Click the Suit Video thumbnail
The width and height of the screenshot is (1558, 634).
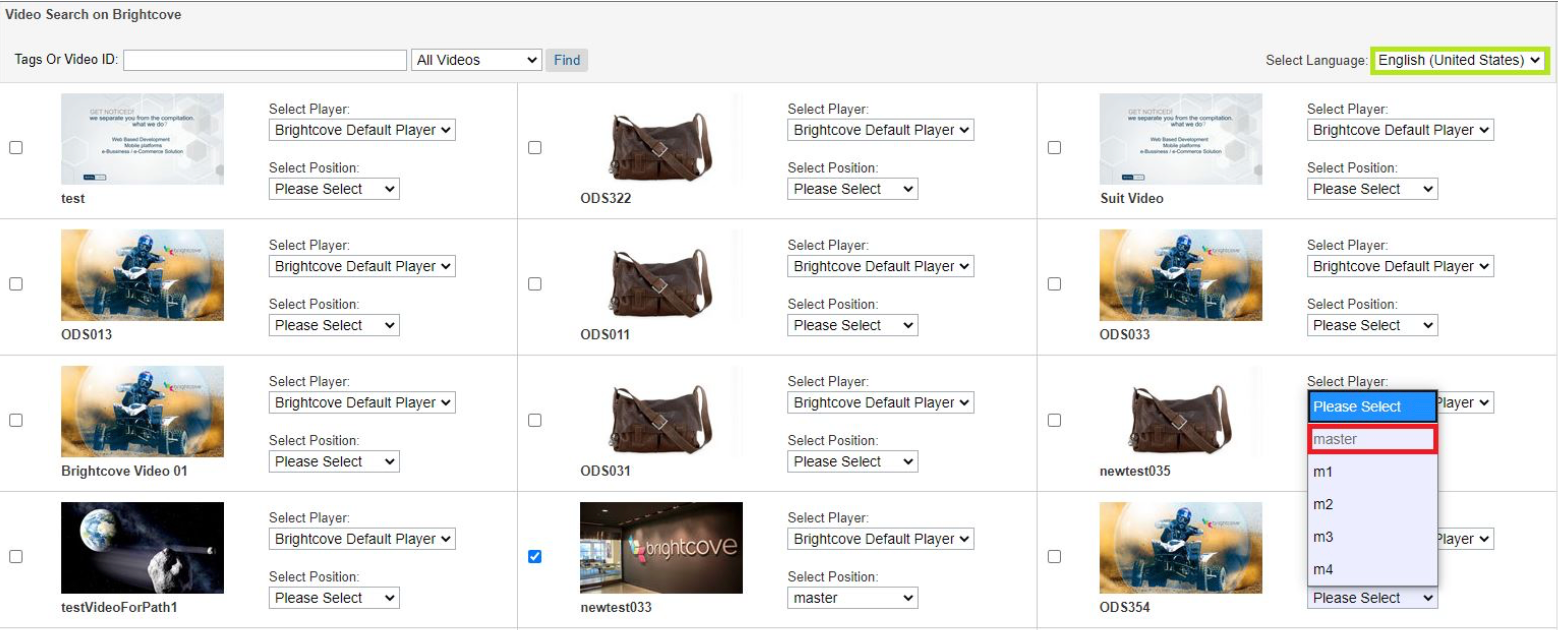pyautogui.click(x=1180, y=139)
